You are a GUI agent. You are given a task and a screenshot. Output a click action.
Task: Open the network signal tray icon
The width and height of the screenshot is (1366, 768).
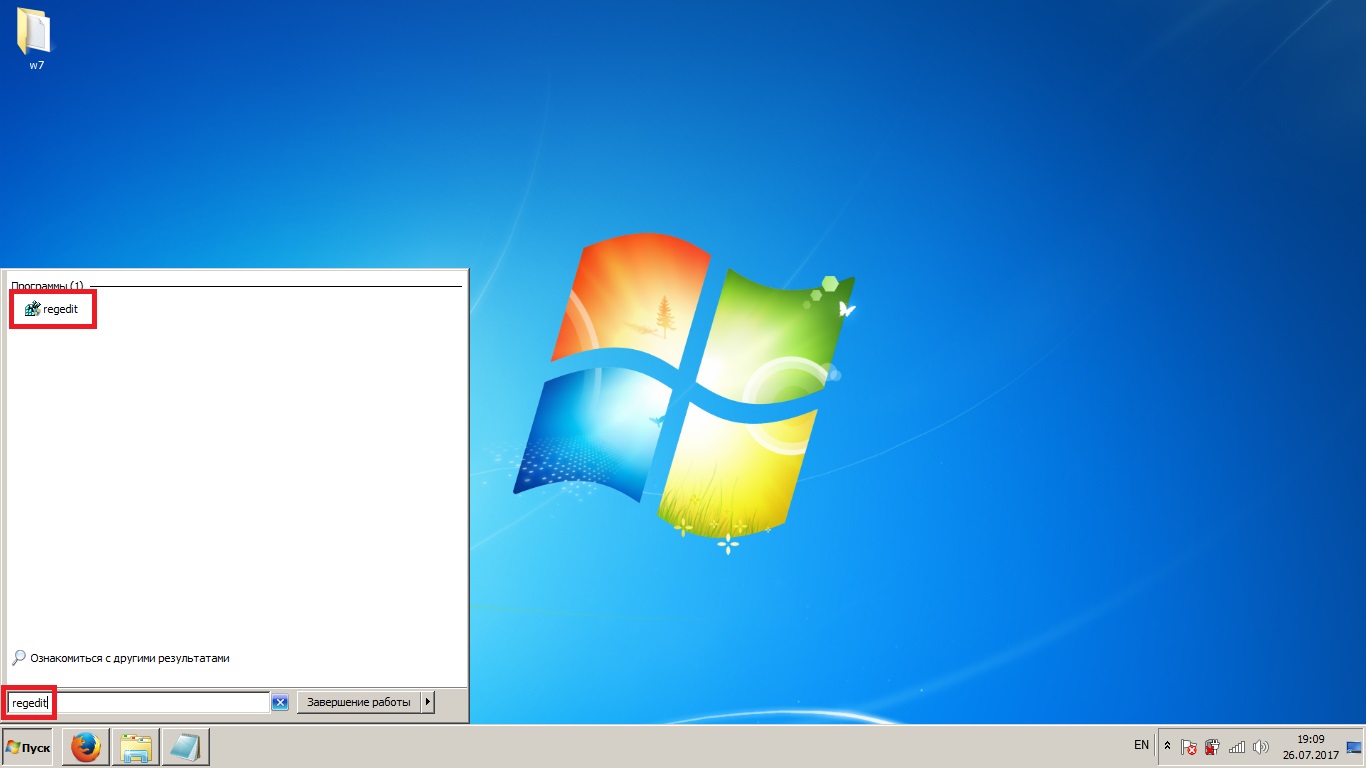pyautogui.click(x=1237, y=746)
